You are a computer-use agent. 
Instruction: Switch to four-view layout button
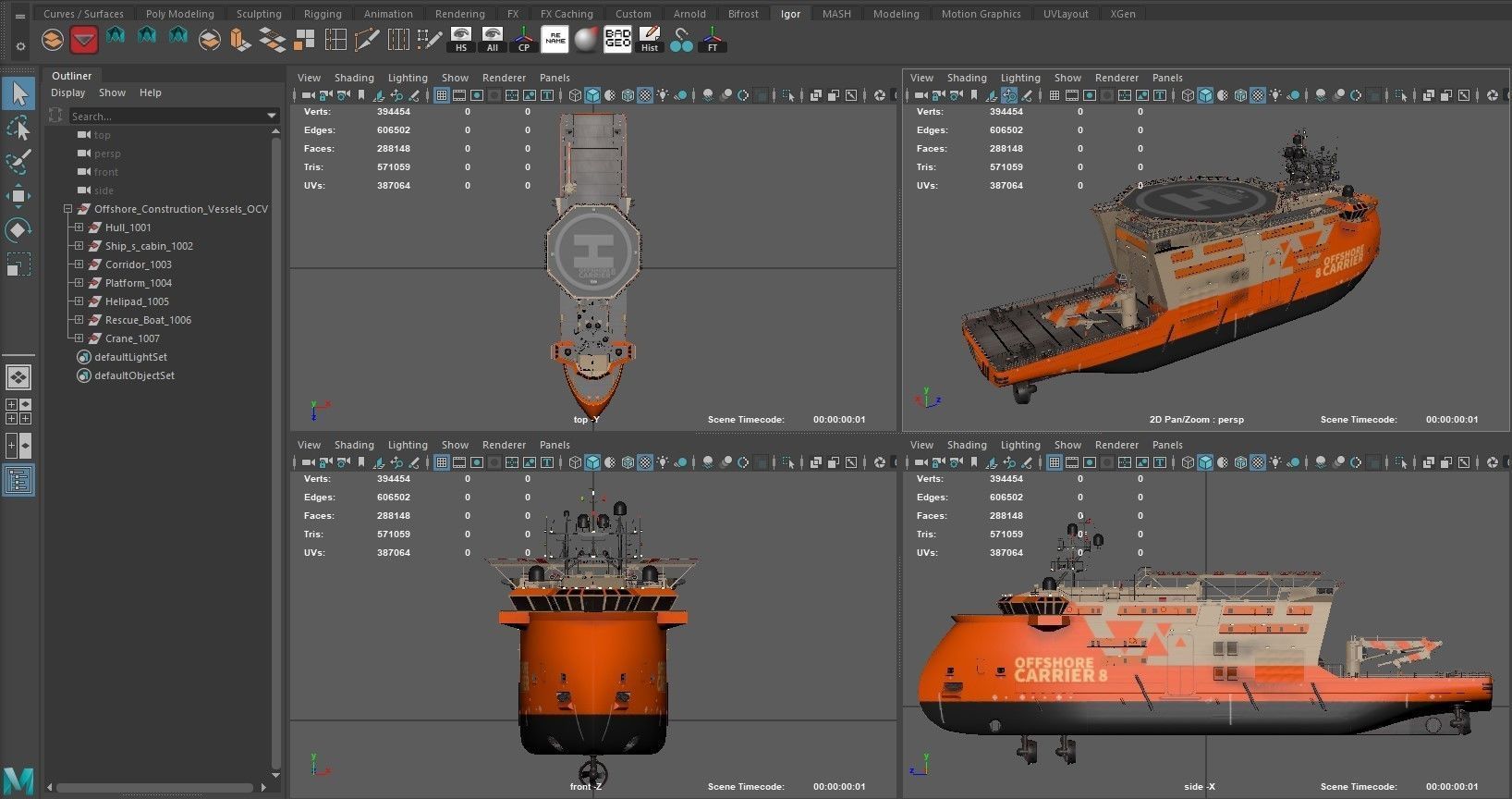tap(18, 412)
